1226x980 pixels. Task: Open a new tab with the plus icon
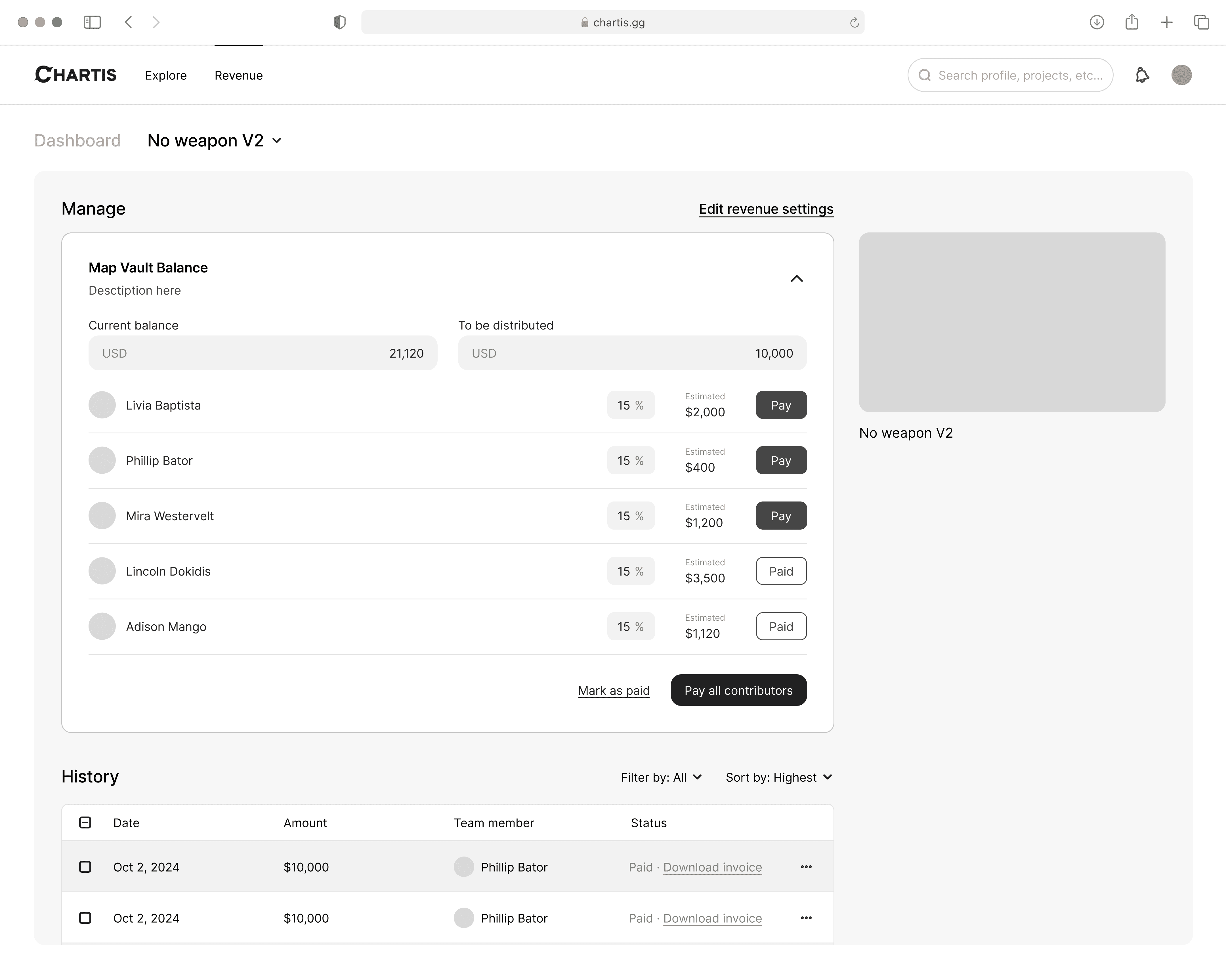pos(1166,22)
